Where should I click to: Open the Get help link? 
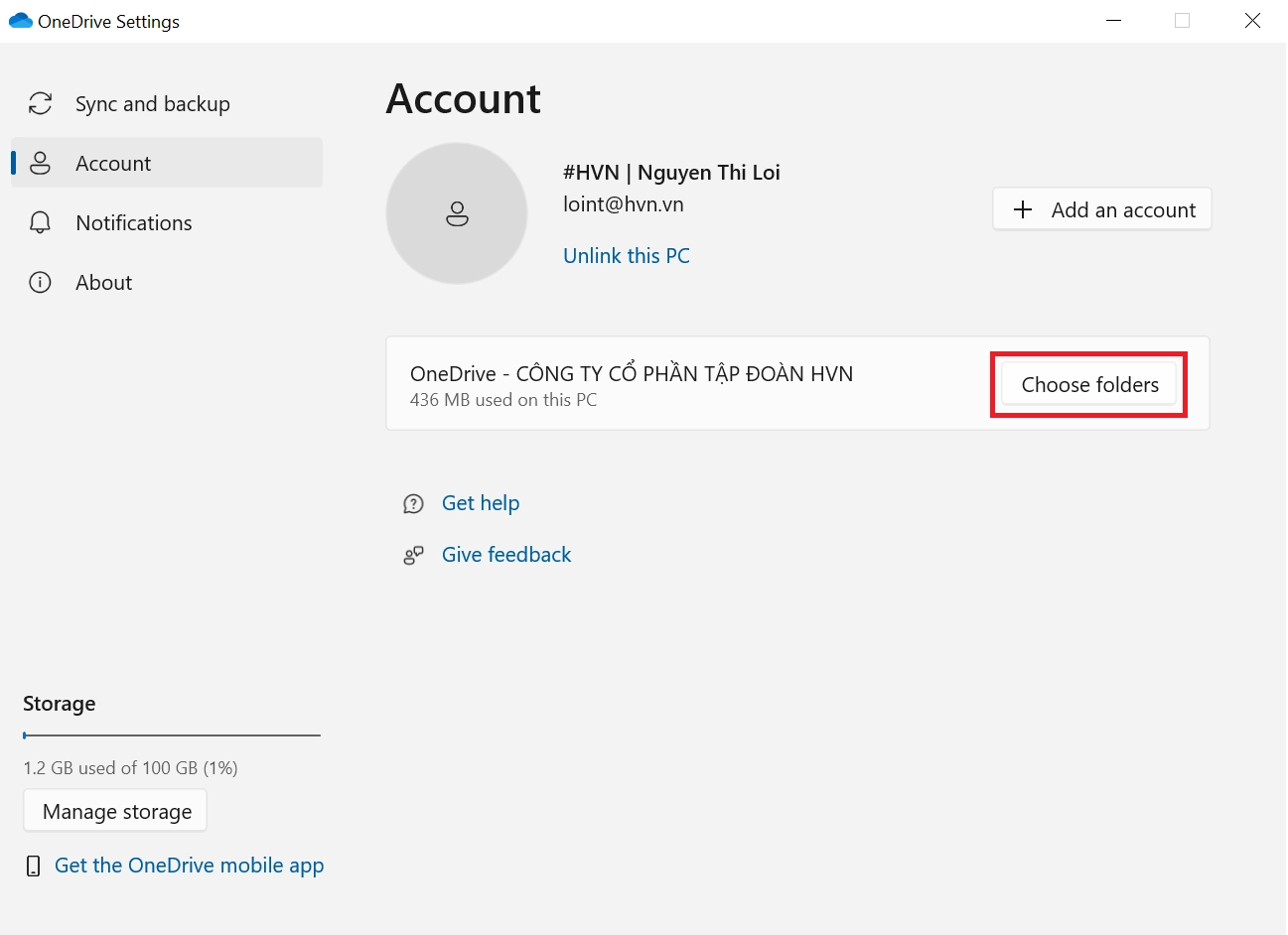[x=481, y=503]
